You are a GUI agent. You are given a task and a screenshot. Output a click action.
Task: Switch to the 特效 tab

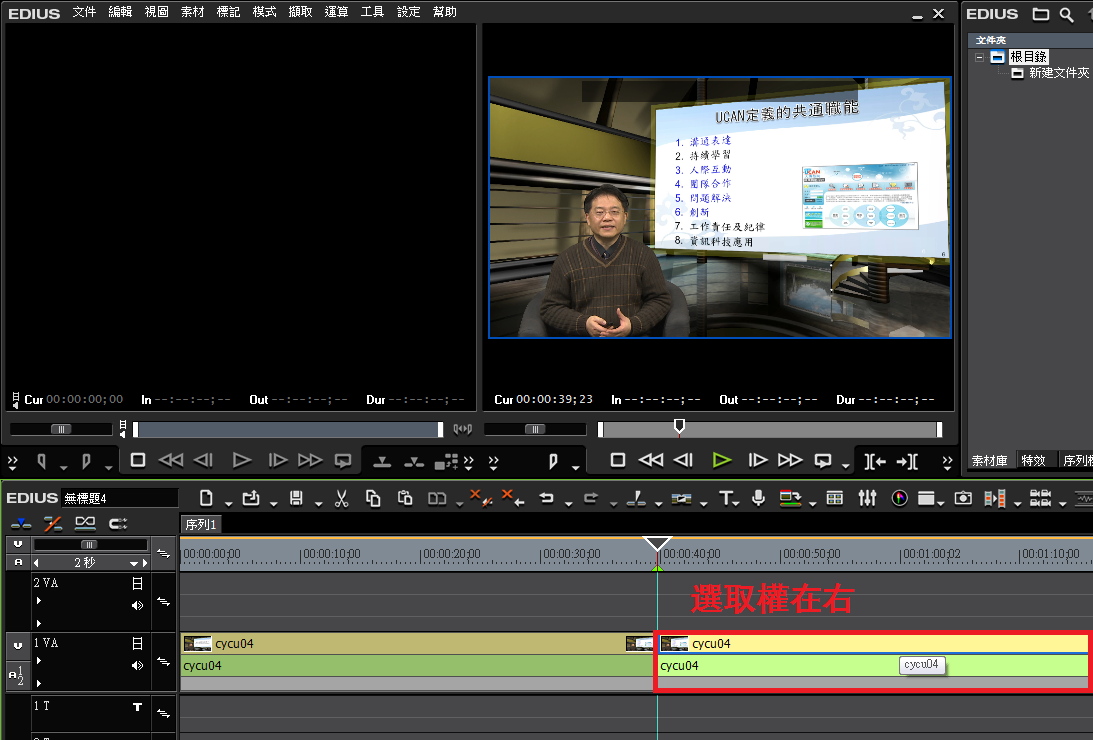pos(1032,461)
